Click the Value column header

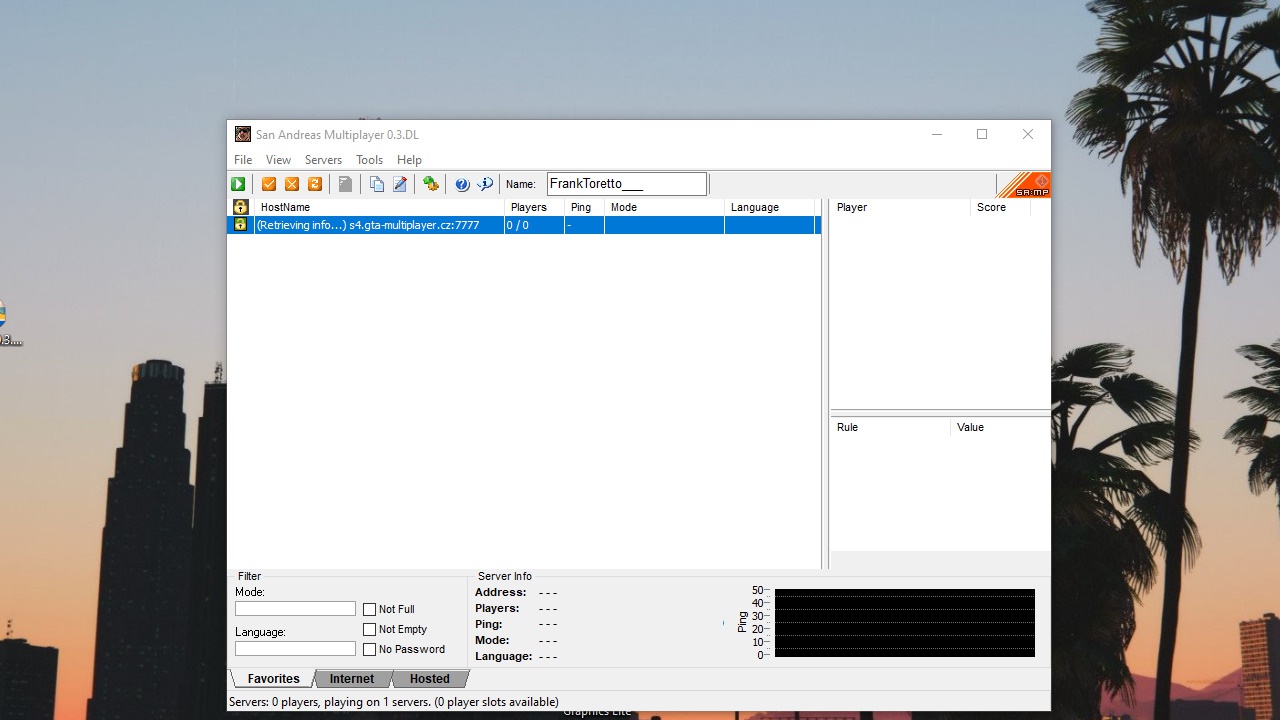(1000, 427)
